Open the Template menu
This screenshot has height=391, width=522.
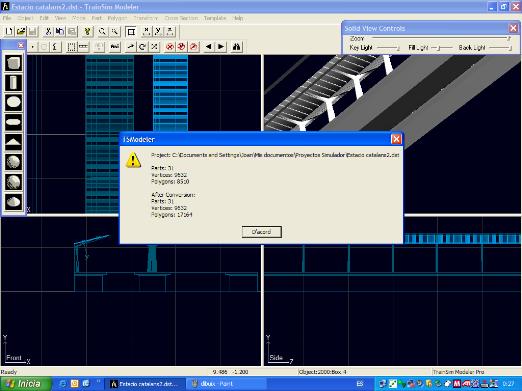(215, 18)
